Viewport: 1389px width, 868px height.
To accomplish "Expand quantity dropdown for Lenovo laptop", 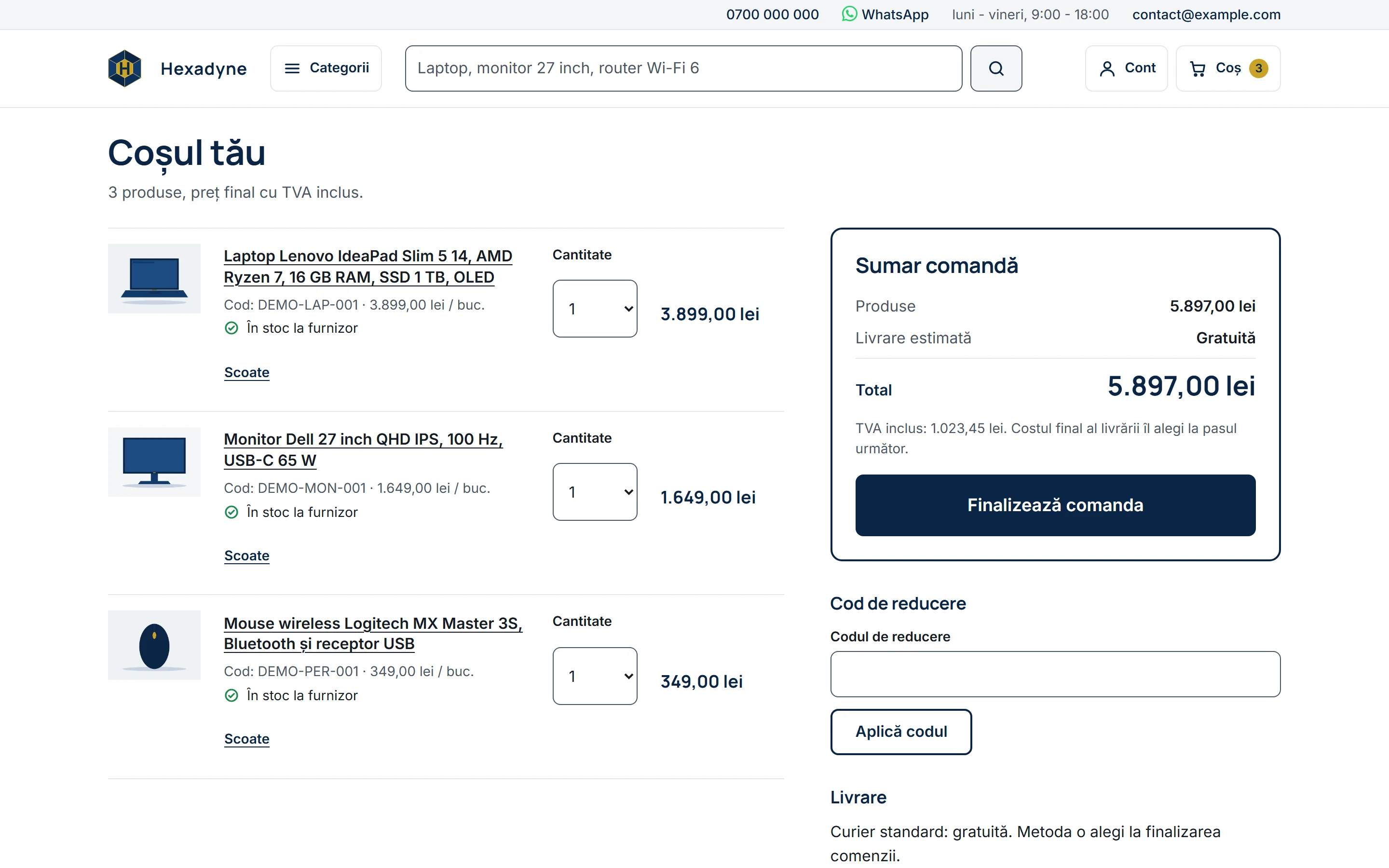I will pos(595,309).
